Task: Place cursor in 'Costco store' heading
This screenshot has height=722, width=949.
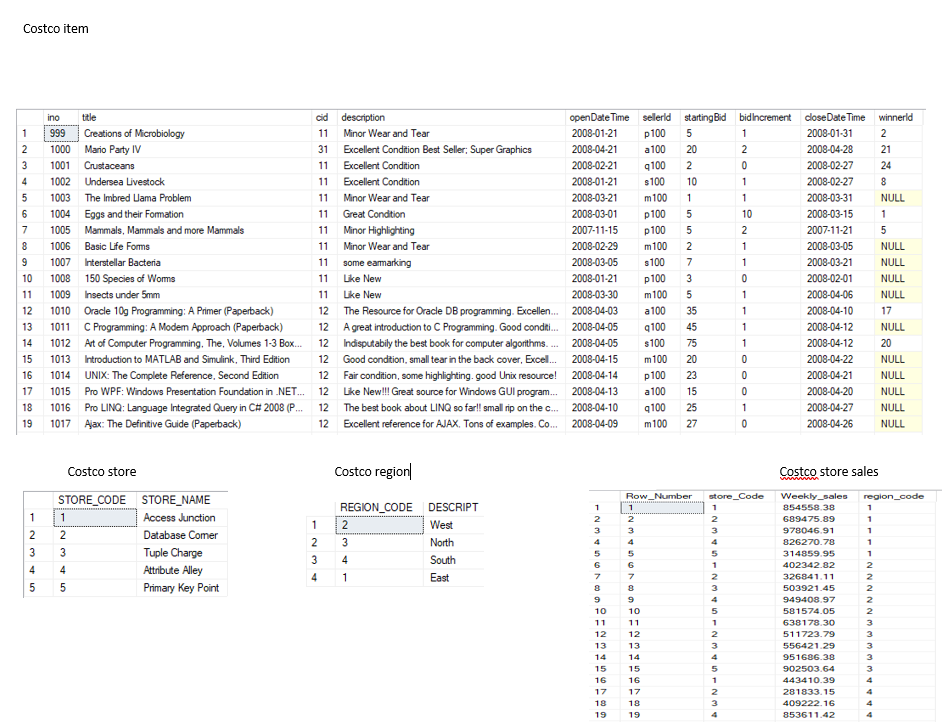Action: tap(102, 471)
